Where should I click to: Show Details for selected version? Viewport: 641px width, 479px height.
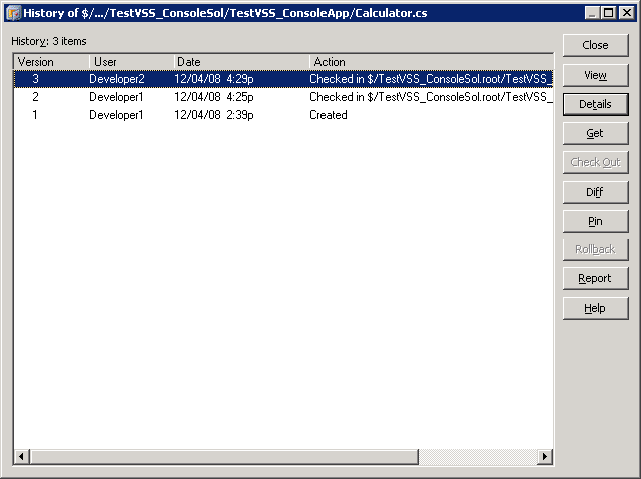point(595,104)
